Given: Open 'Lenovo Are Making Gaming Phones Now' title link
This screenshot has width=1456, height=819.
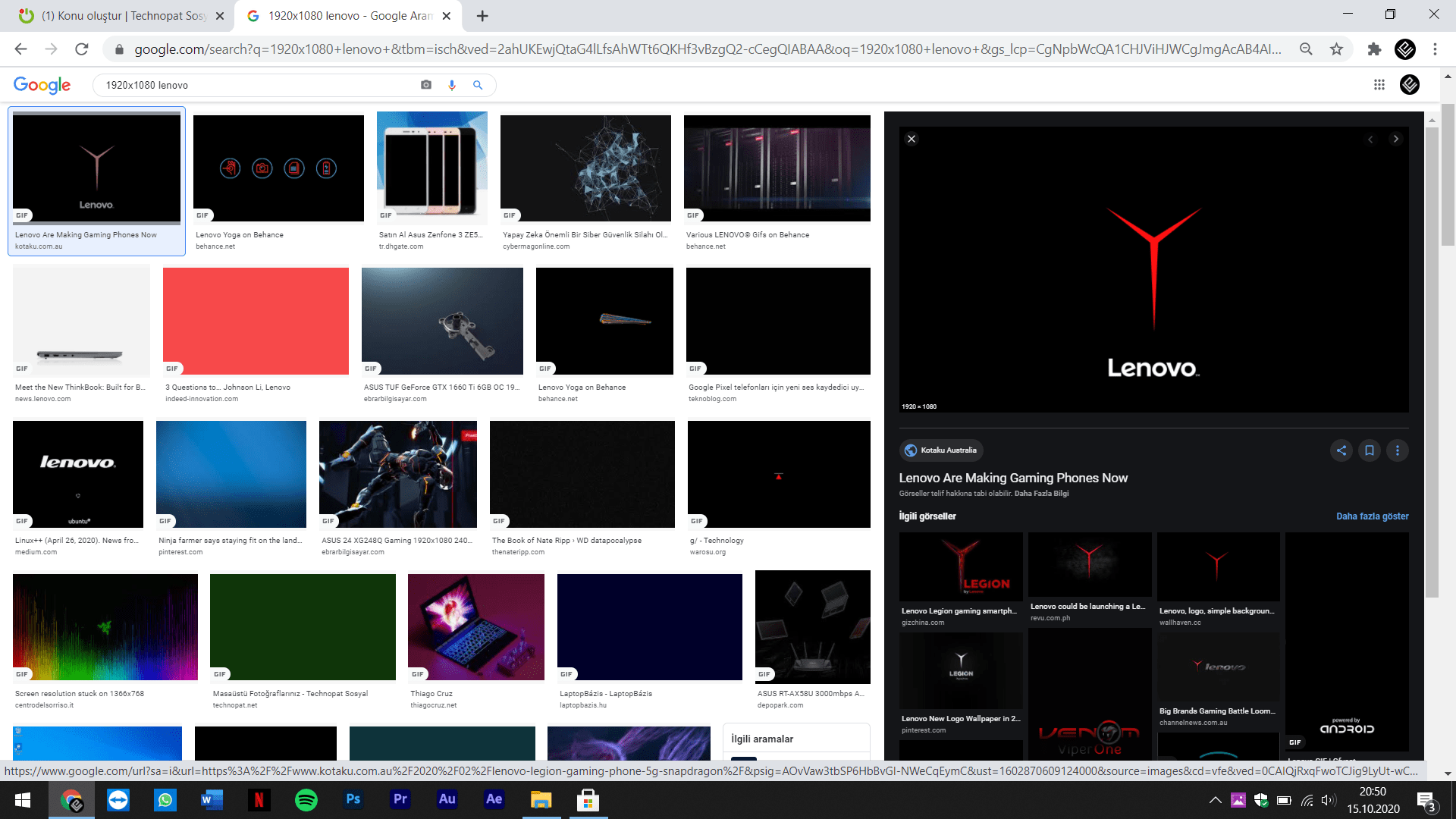Looking at the screenshot, I should (1013, 478).
